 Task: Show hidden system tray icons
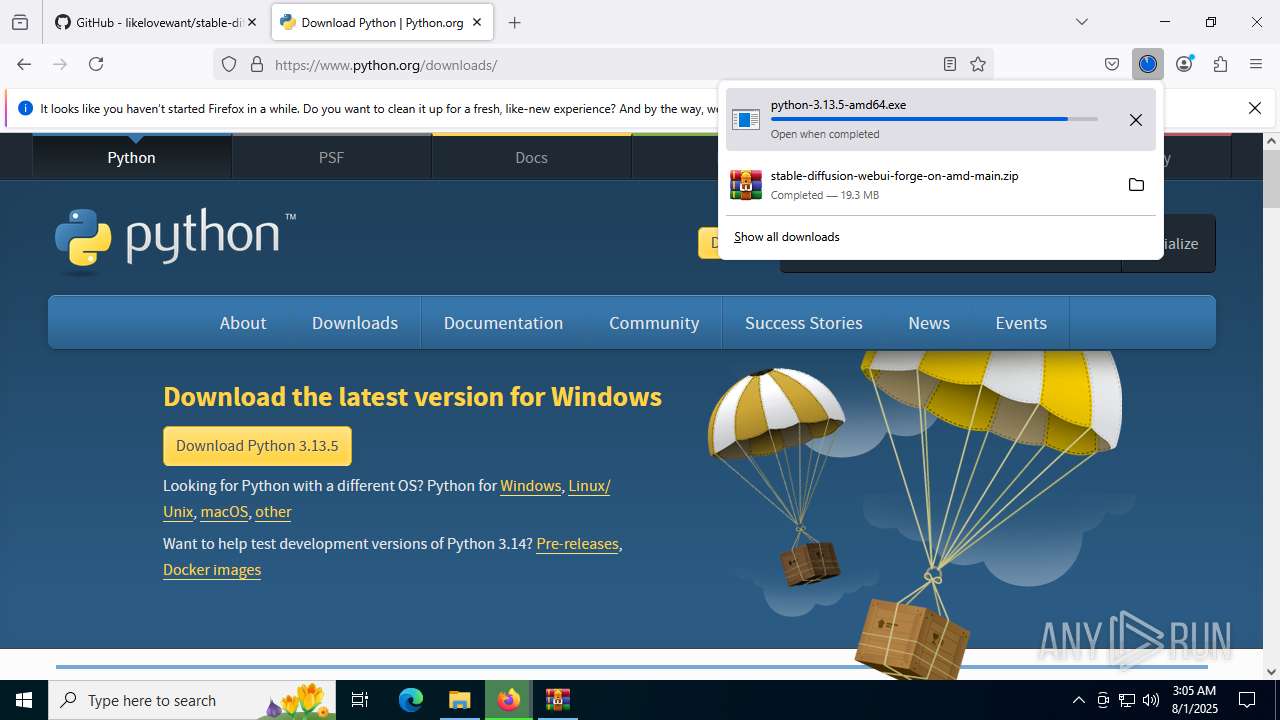tap(1078, 700)
